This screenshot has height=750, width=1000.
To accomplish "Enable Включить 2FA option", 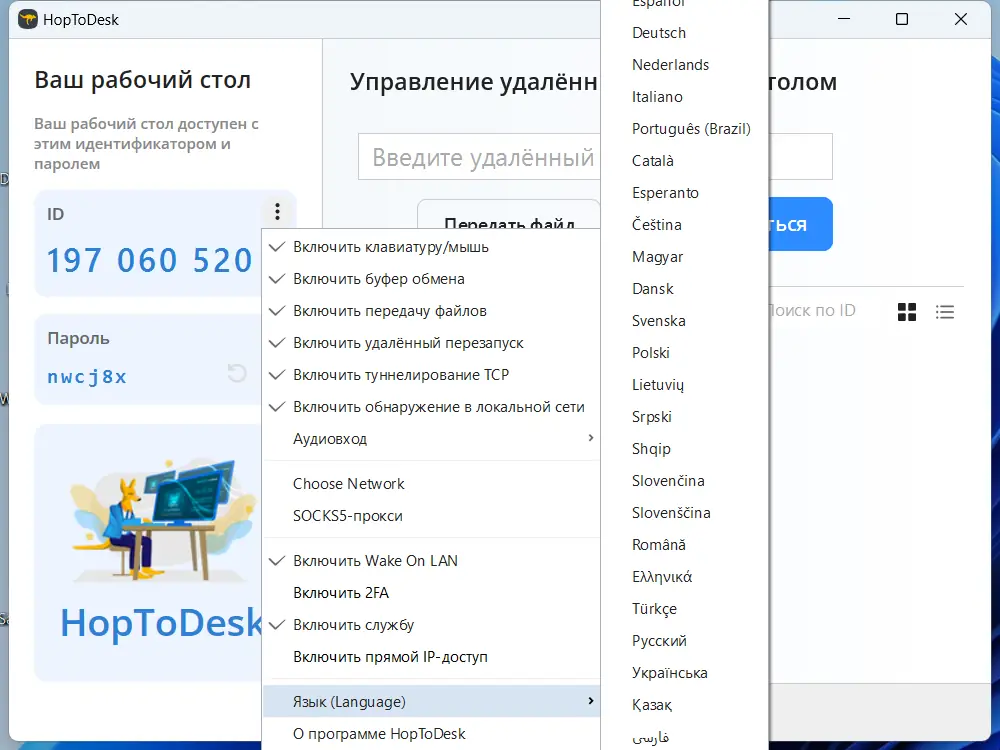I will pos(431,592).
